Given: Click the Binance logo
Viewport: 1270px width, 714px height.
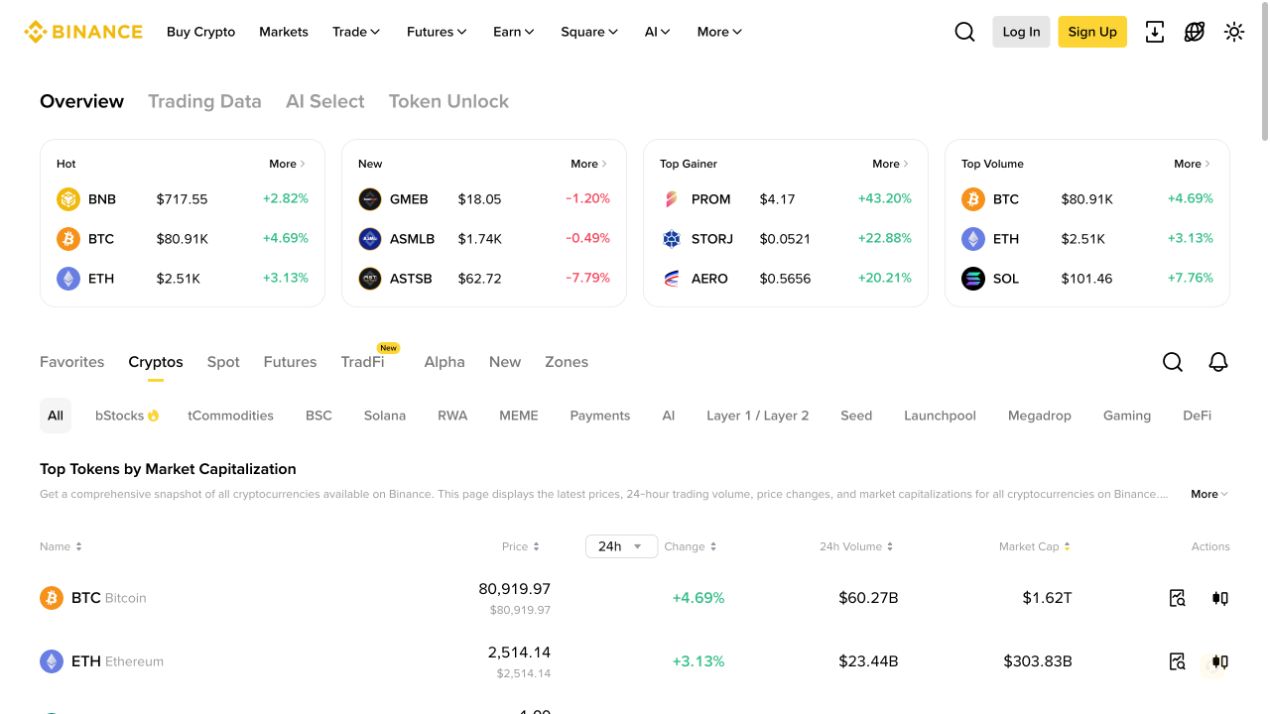Looking at the screenshot, I should 84,32.
